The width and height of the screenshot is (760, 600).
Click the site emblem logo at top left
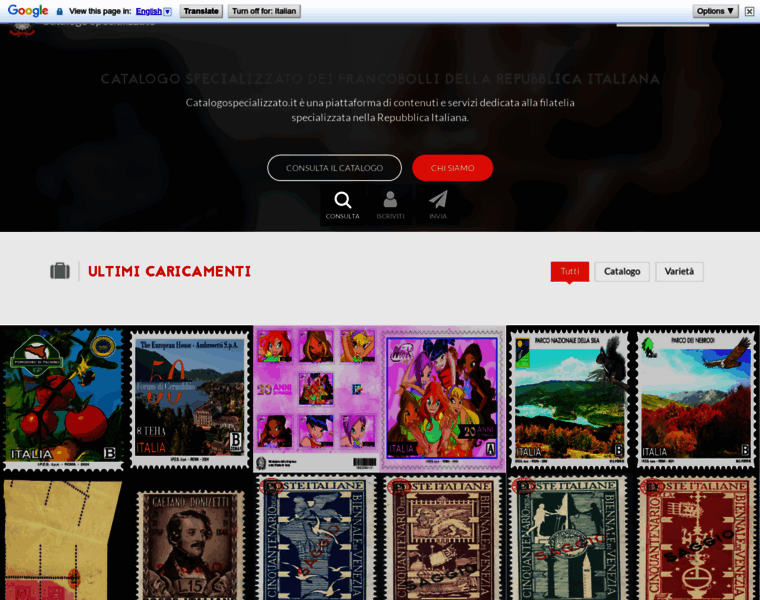(22, 29)
